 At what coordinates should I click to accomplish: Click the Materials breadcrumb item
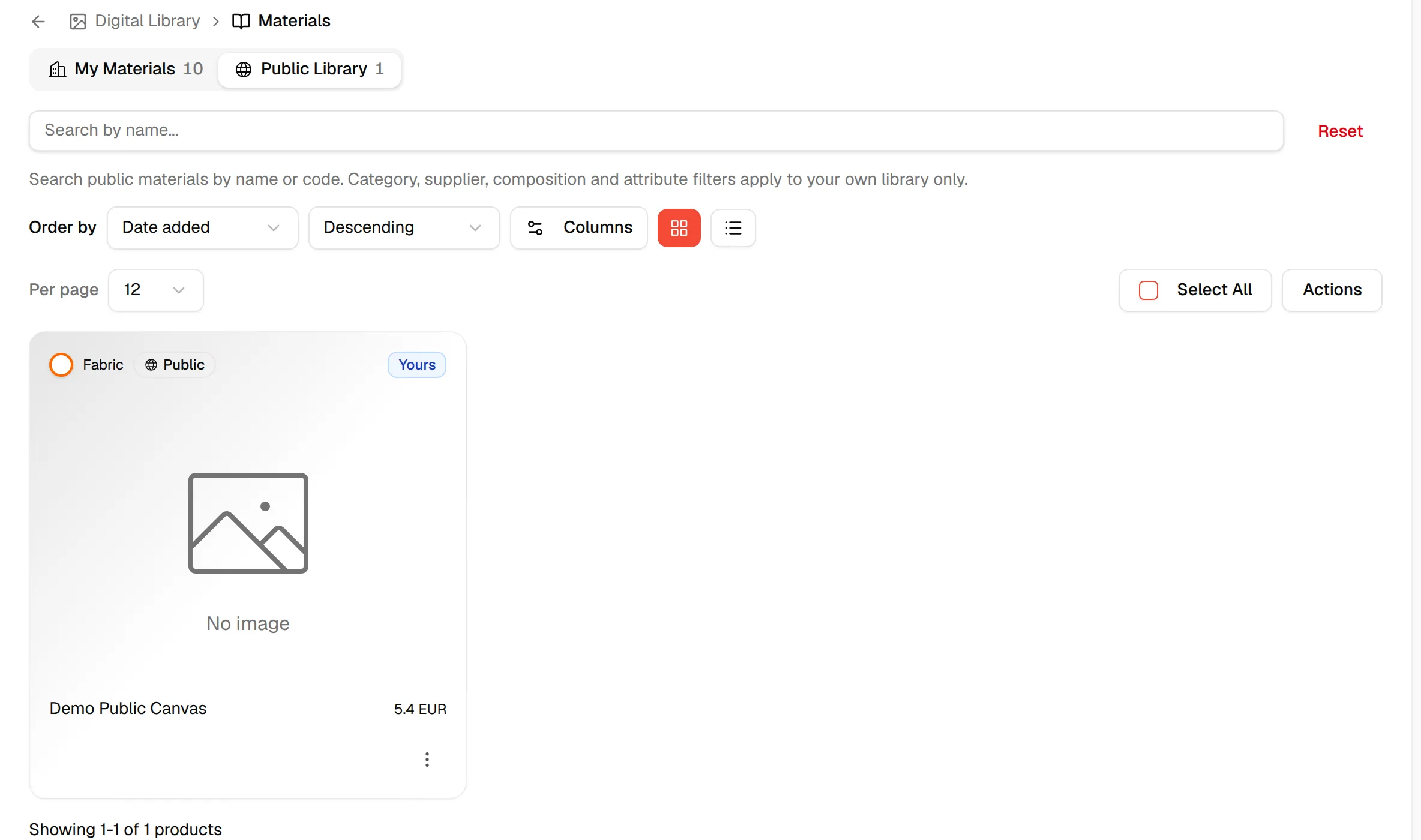coord(281,21)
